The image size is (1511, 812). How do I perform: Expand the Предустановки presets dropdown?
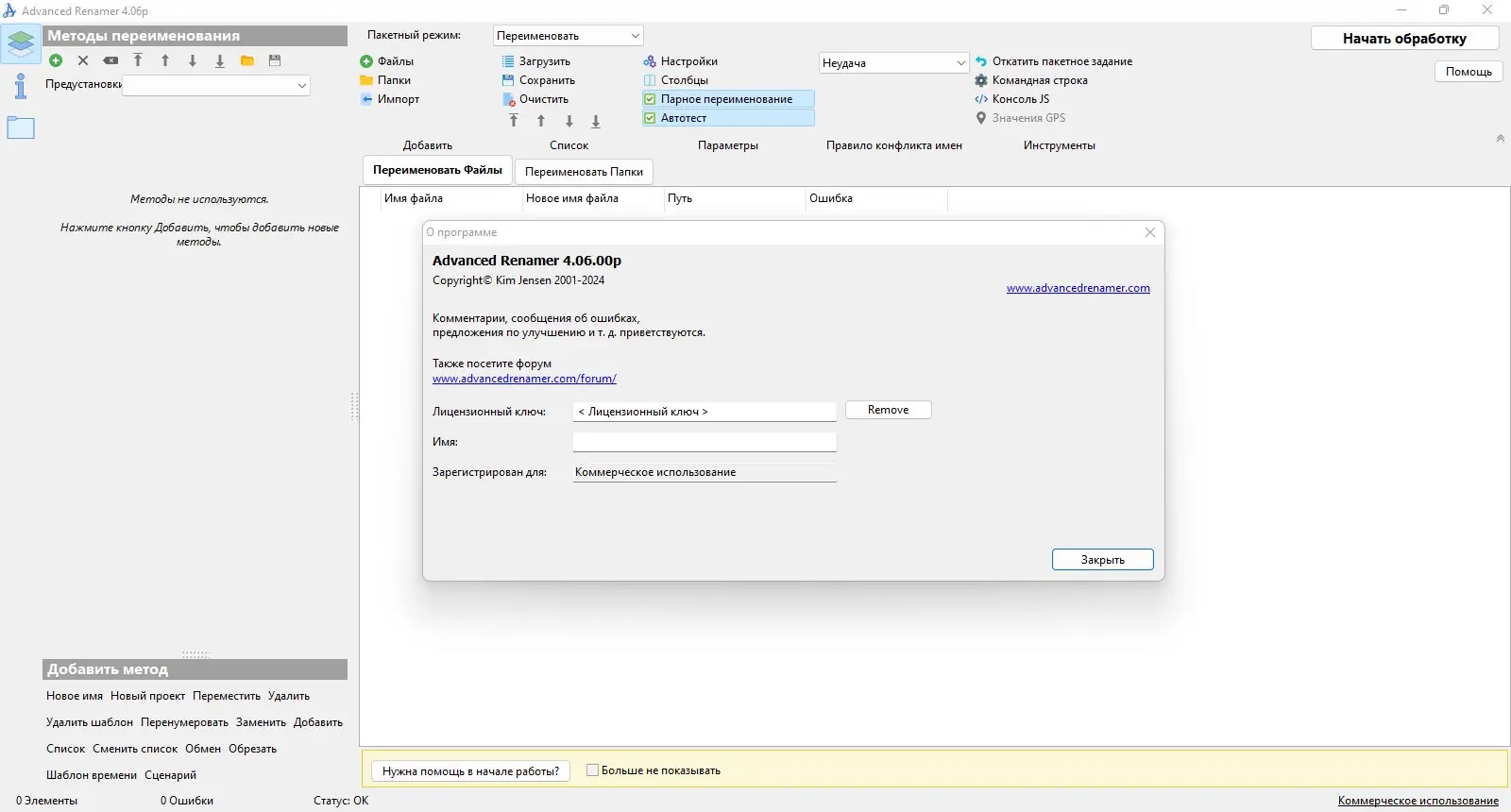coord(216,85)
